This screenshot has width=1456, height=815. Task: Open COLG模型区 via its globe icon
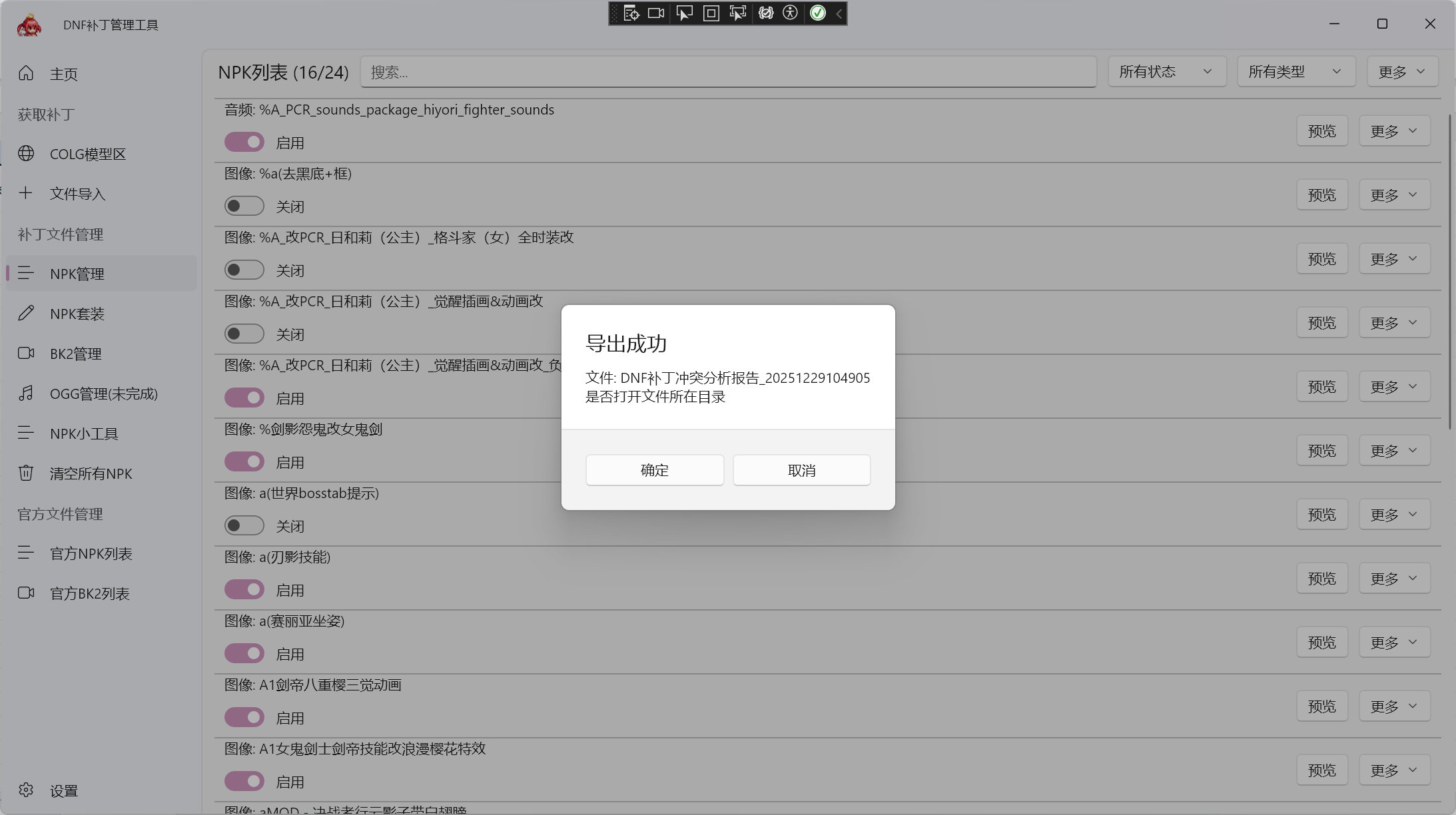click(x=26, y=154)
